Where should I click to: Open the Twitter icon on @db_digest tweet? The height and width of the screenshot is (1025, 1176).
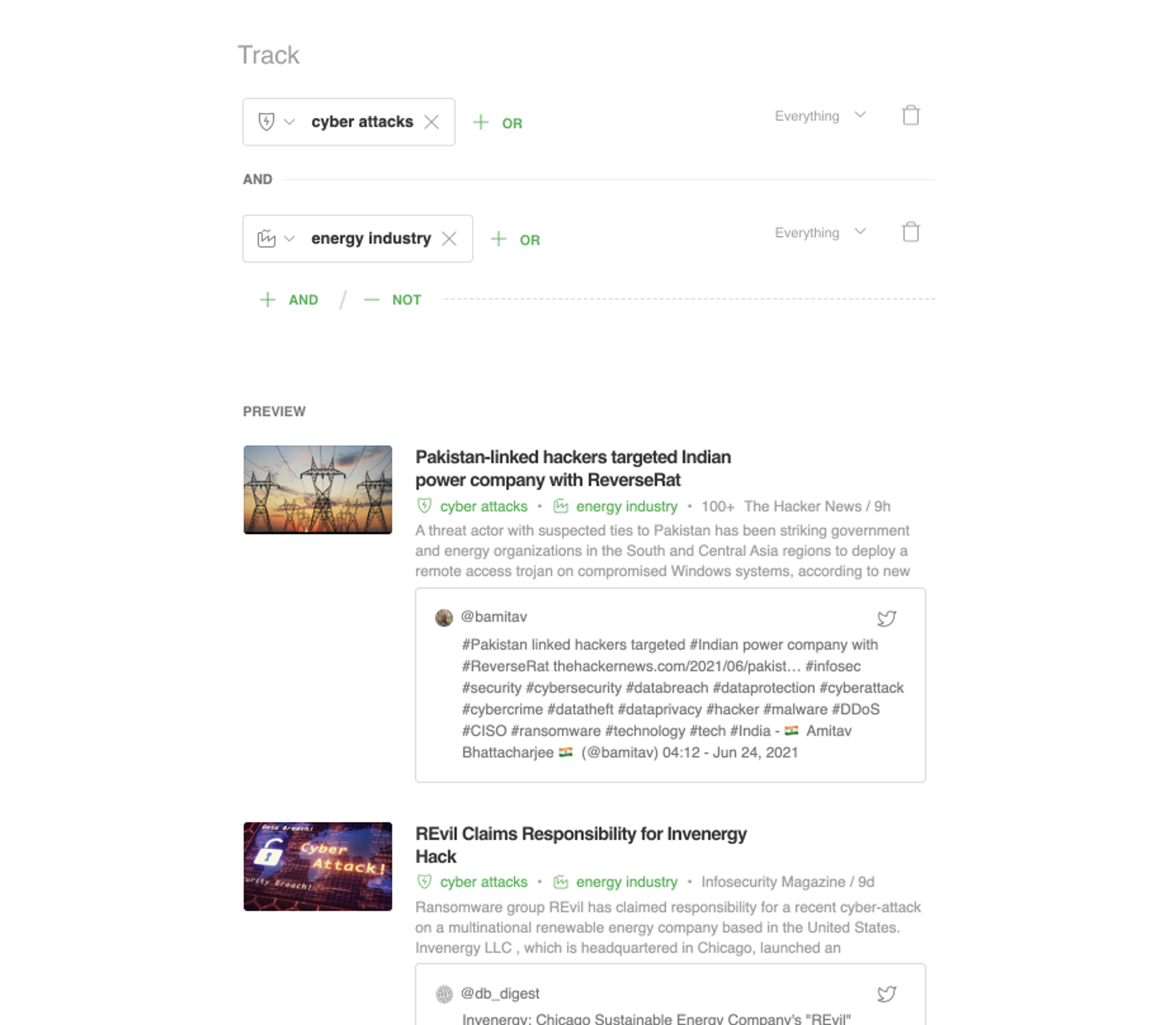886,994
